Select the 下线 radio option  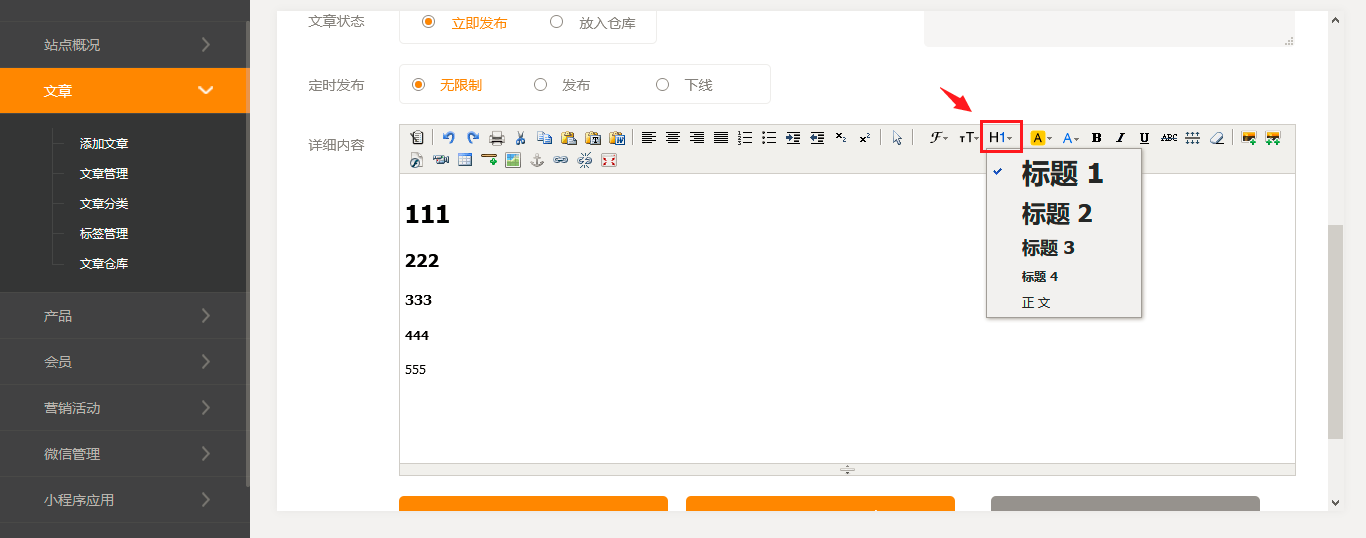tap(662, 85)
